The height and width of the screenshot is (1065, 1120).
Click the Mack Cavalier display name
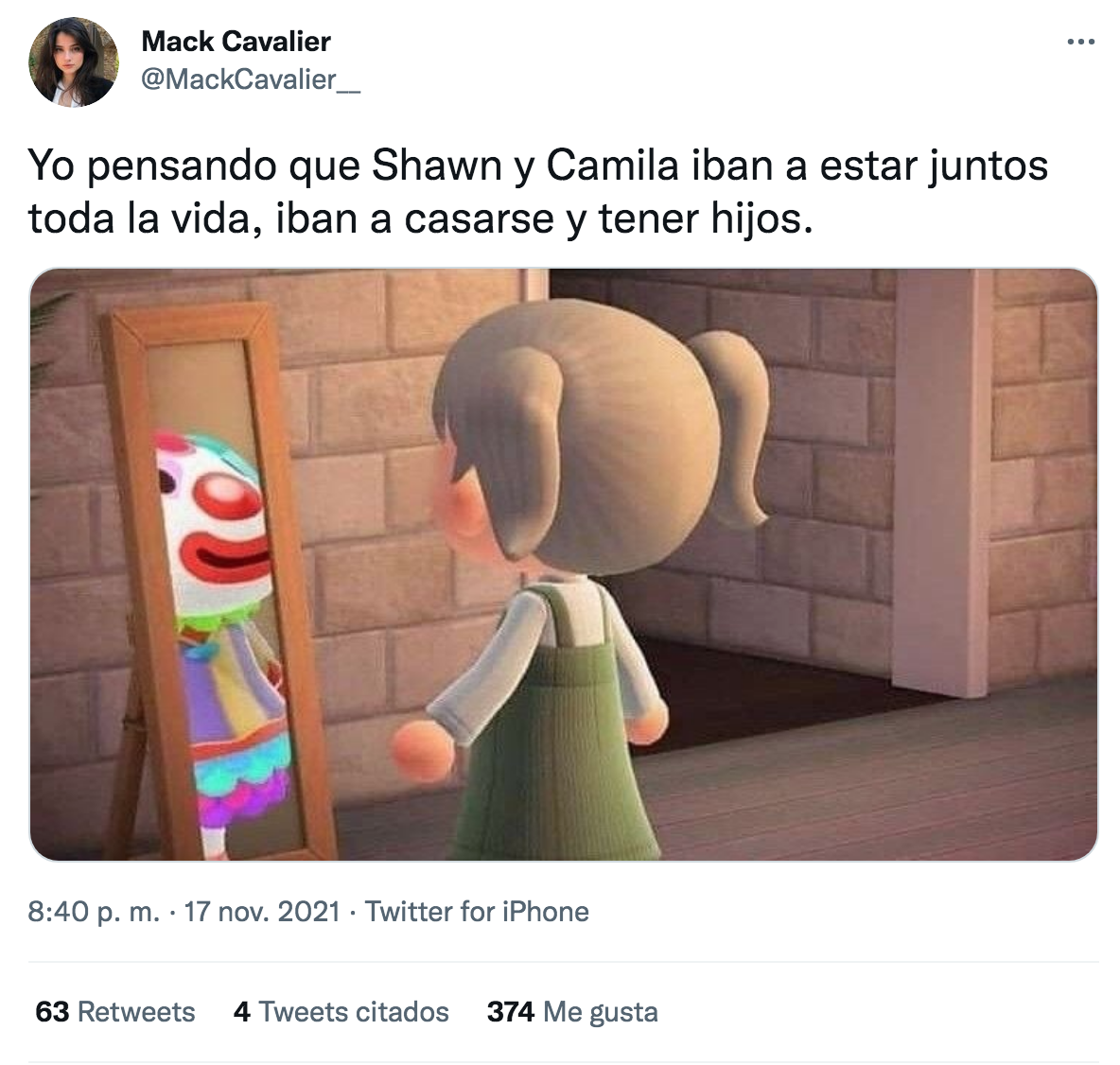[x=236, y=42]
